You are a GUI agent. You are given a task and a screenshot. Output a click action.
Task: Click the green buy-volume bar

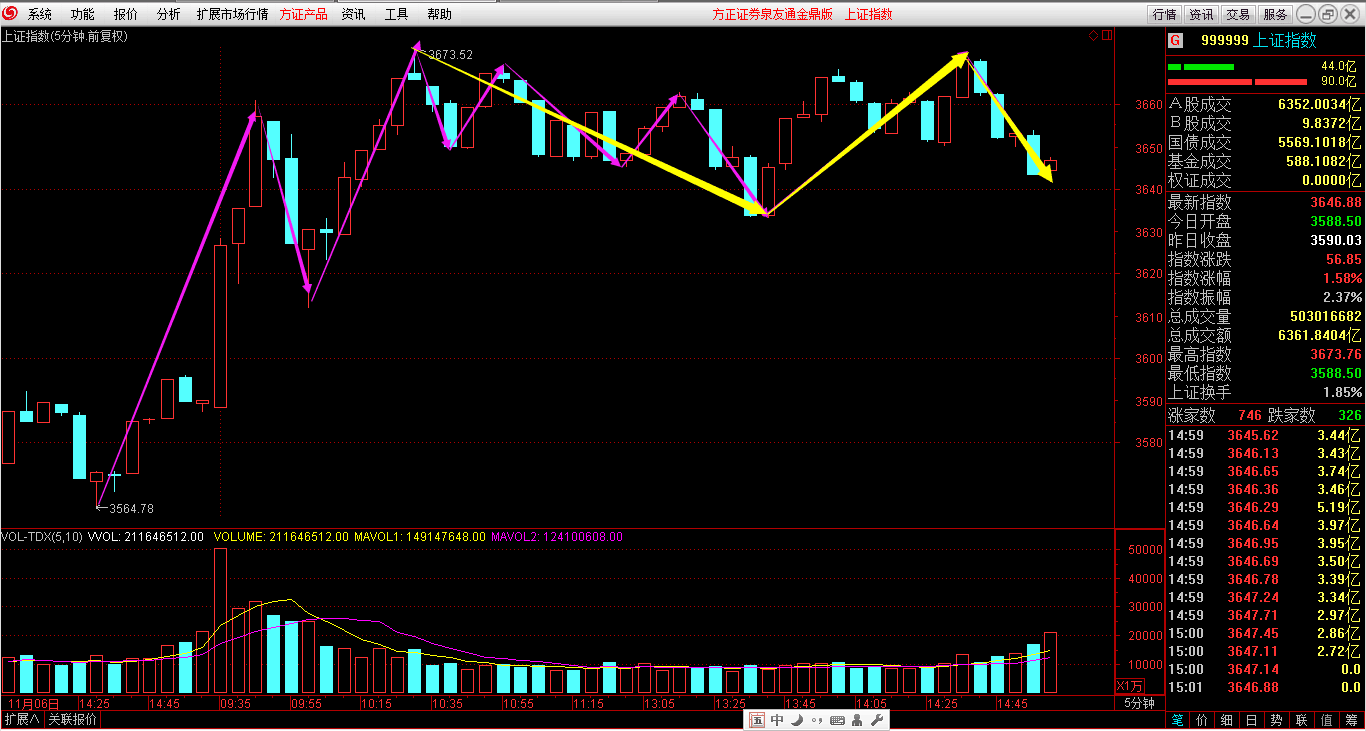click(x=1200, y=66)
